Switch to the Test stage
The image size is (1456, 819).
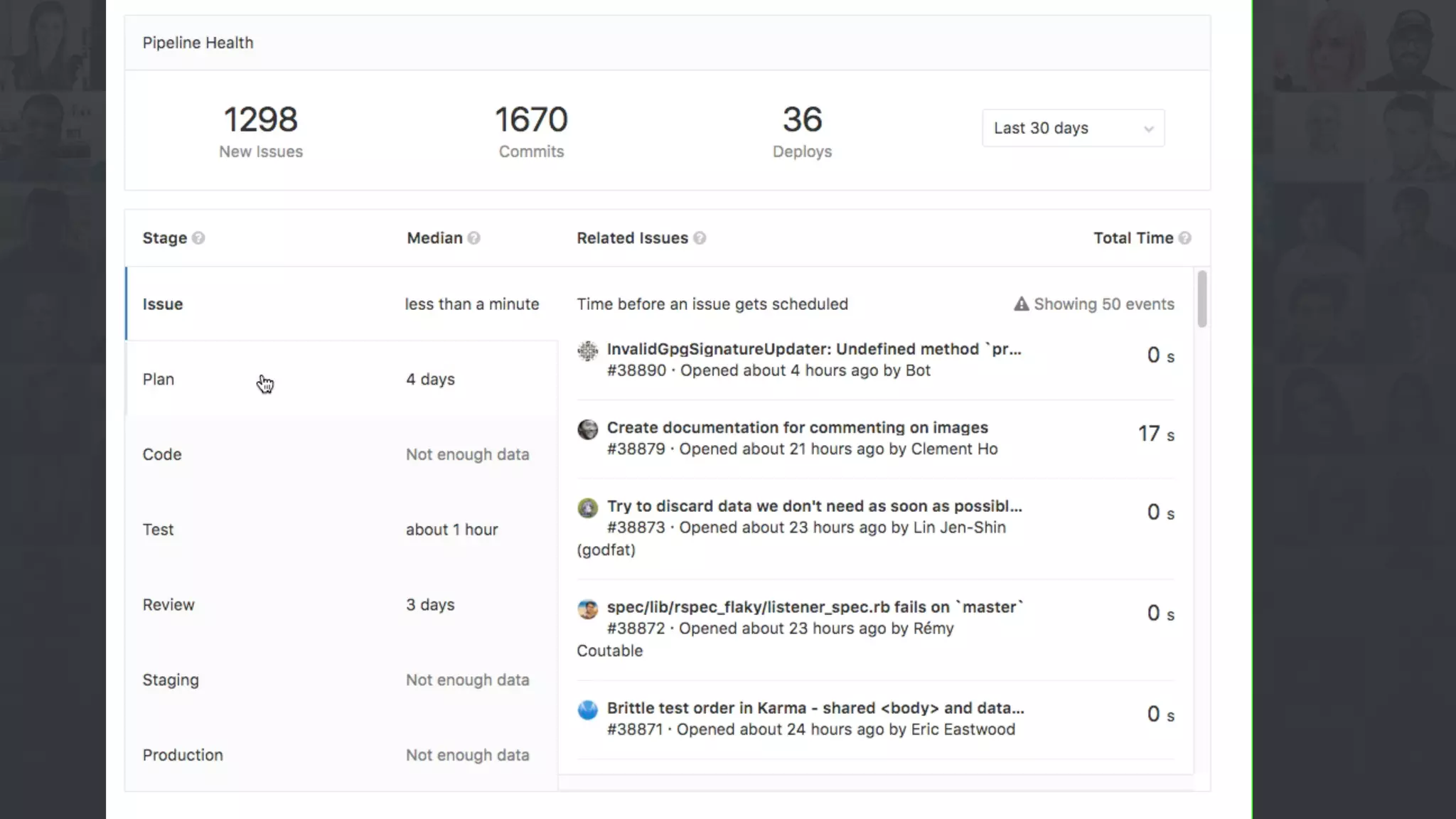tap(158, 530)
